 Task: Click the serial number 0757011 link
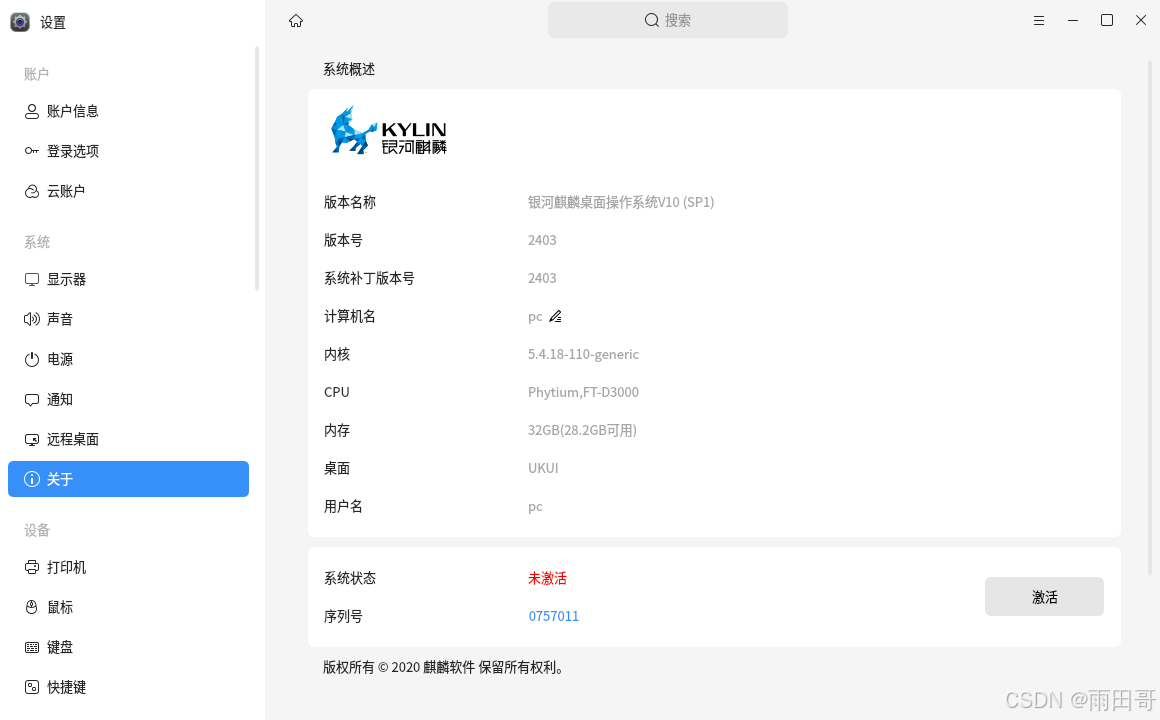pyautogui.click(x=553, y=616)
